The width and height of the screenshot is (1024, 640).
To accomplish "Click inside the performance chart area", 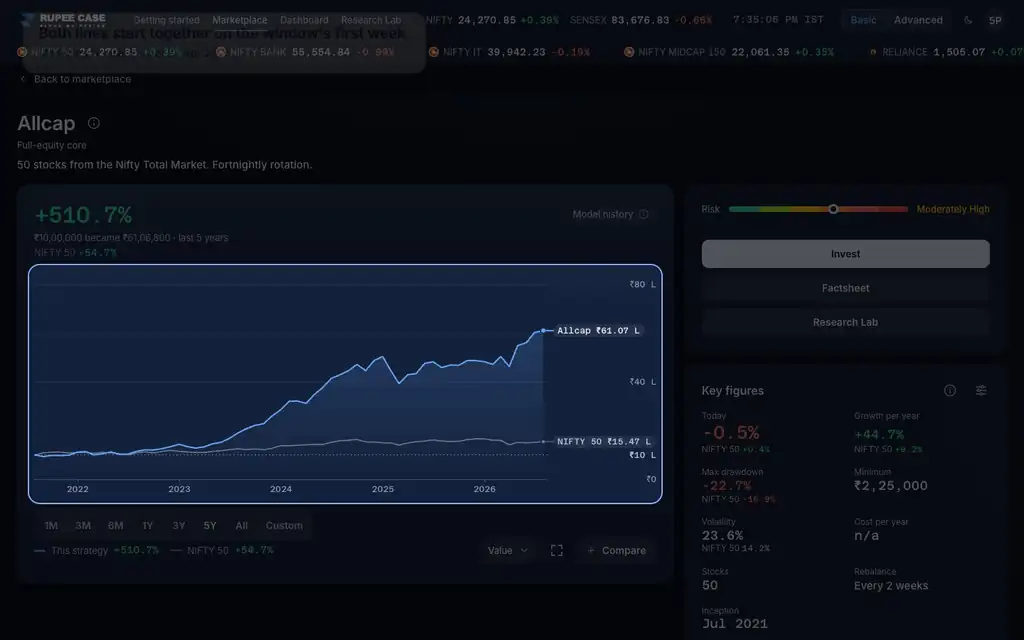I will [x=345, y=384].
